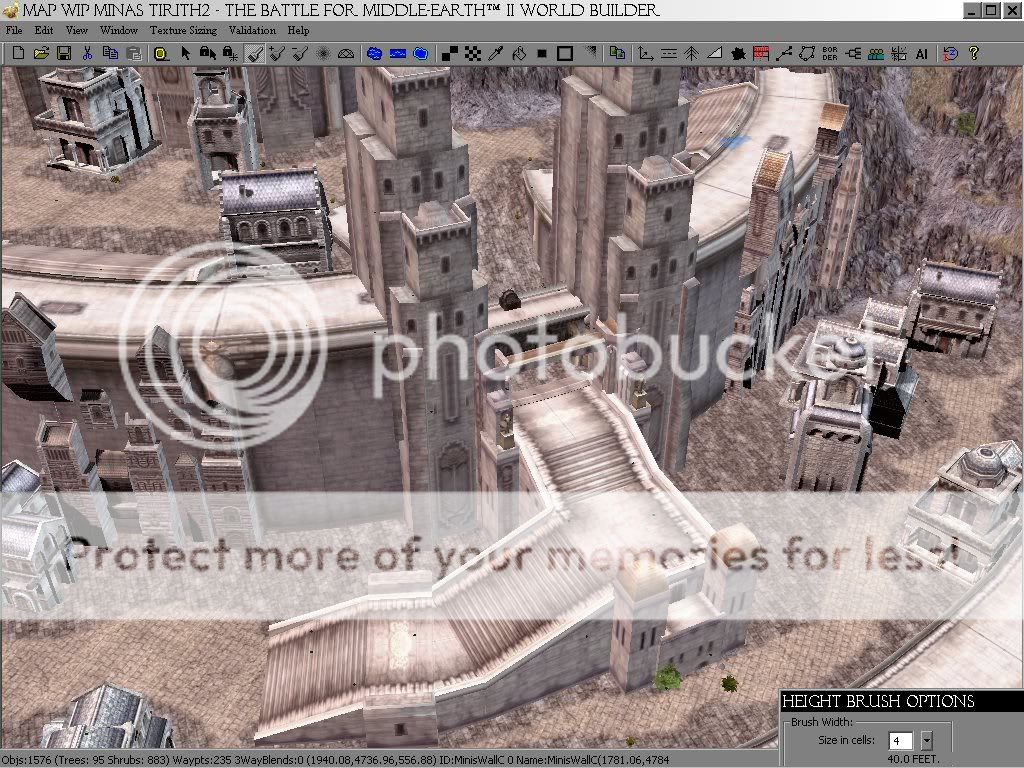Open the File menu
The height and width of the screenshot is (768, 1024).
[x=14, y=30]
